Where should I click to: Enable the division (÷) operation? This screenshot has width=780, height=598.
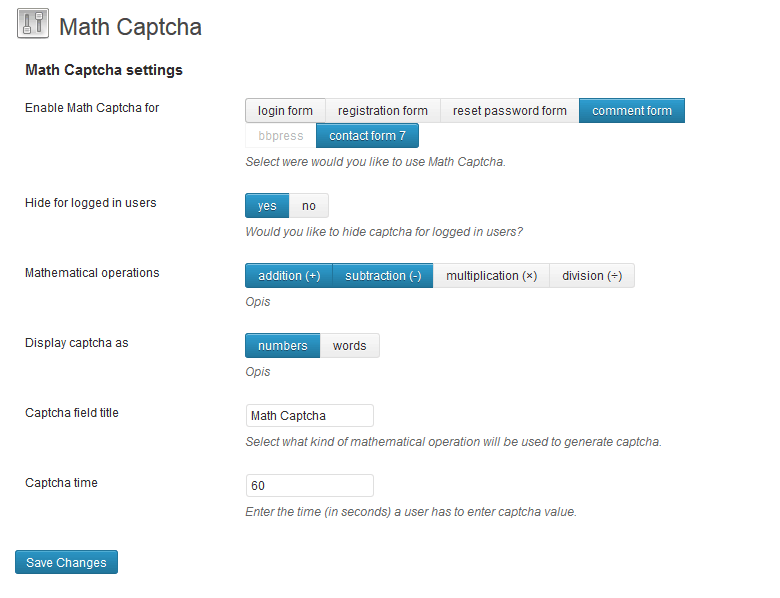click(591, 276)
